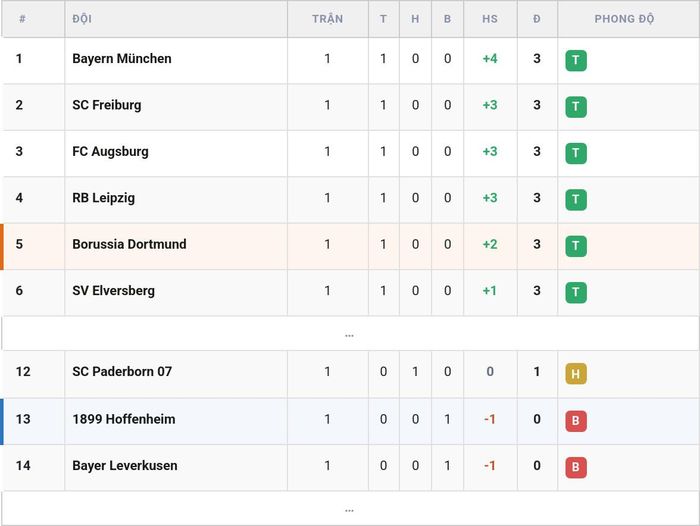
Task: Click the PHONG ĐỘ column header
Action: pyautogui.click(x=624, y=19)
